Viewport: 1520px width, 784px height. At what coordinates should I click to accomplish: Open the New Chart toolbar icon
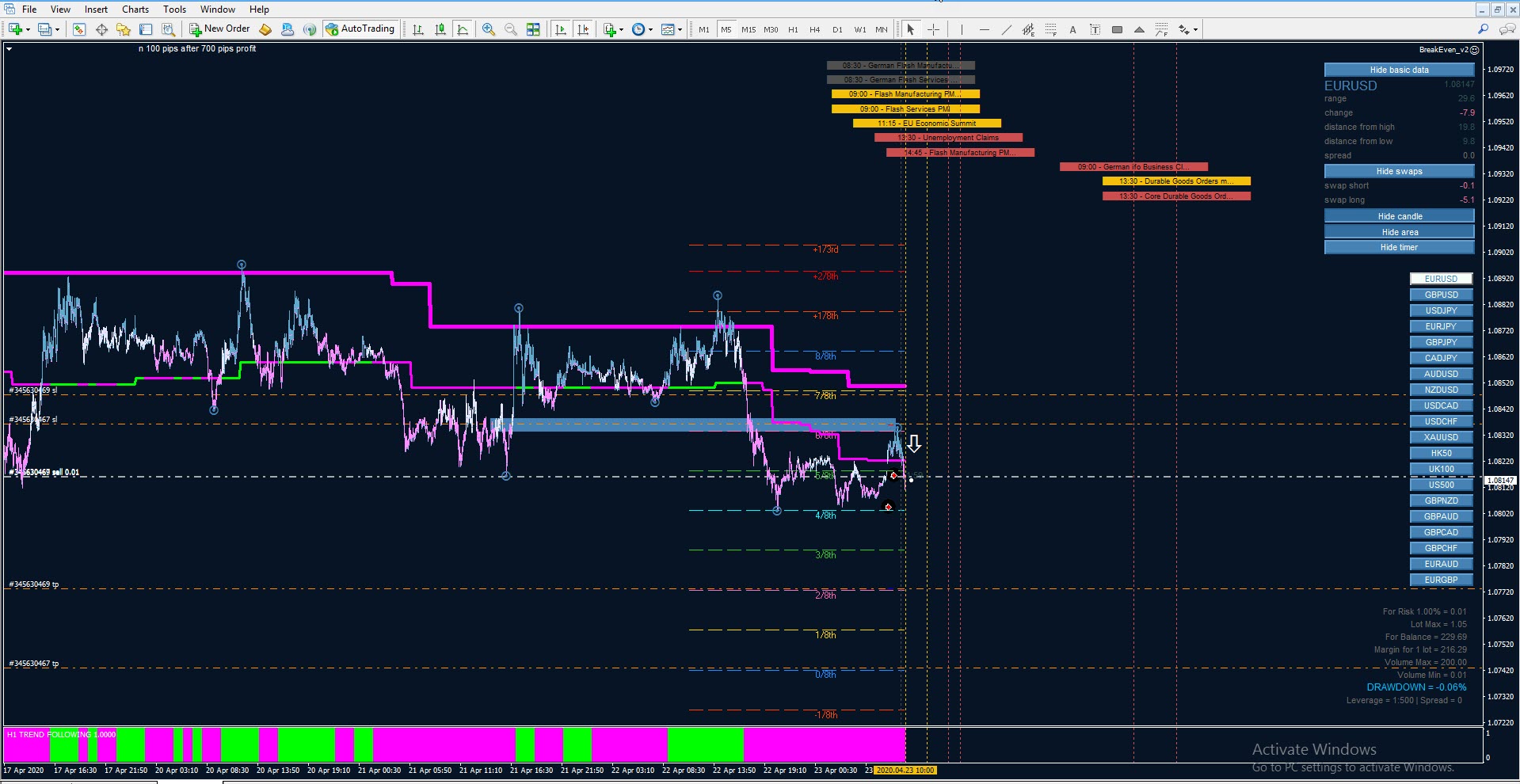click(15, 29)
